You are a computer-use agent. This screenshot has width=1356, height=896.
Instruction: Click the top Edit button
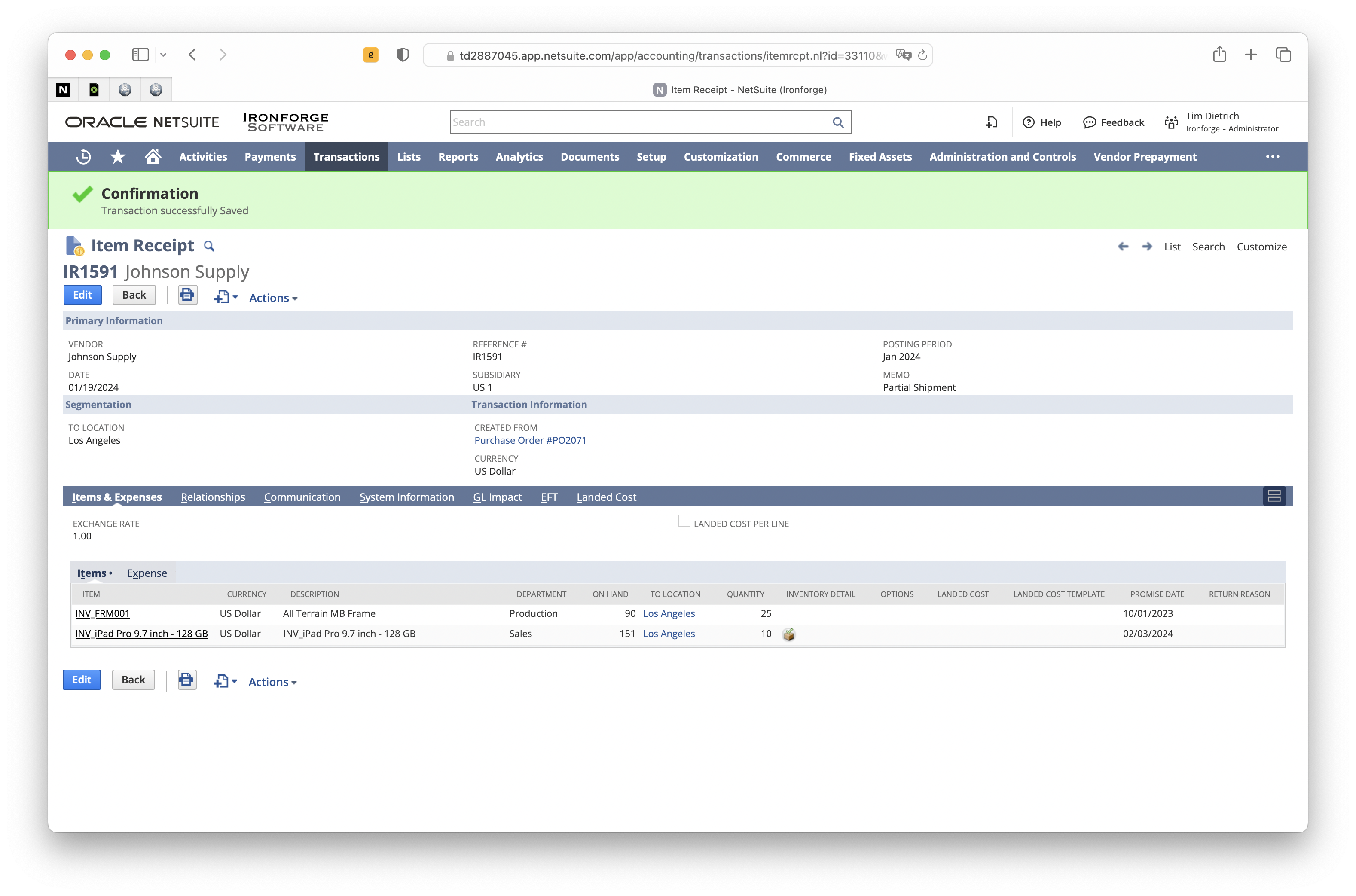82,295
